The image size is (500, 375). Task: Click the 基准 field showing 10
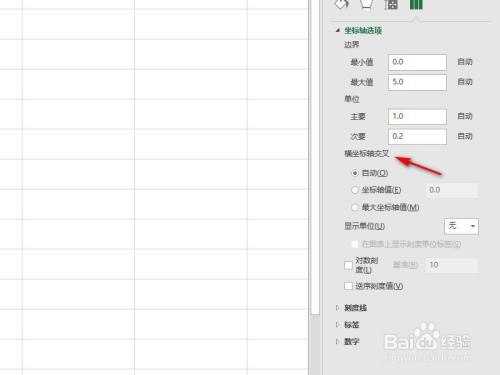tap(452, 265)
